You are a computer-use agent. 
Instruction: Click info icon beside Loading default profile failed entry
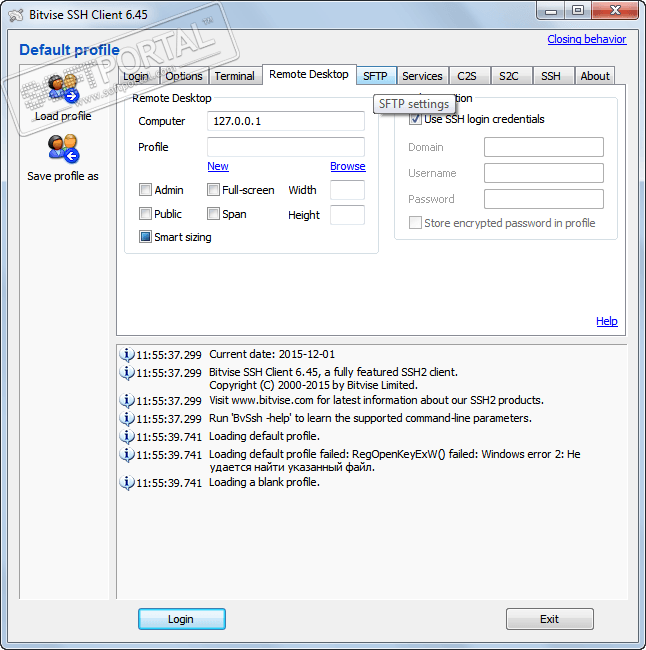pos(127,455)
